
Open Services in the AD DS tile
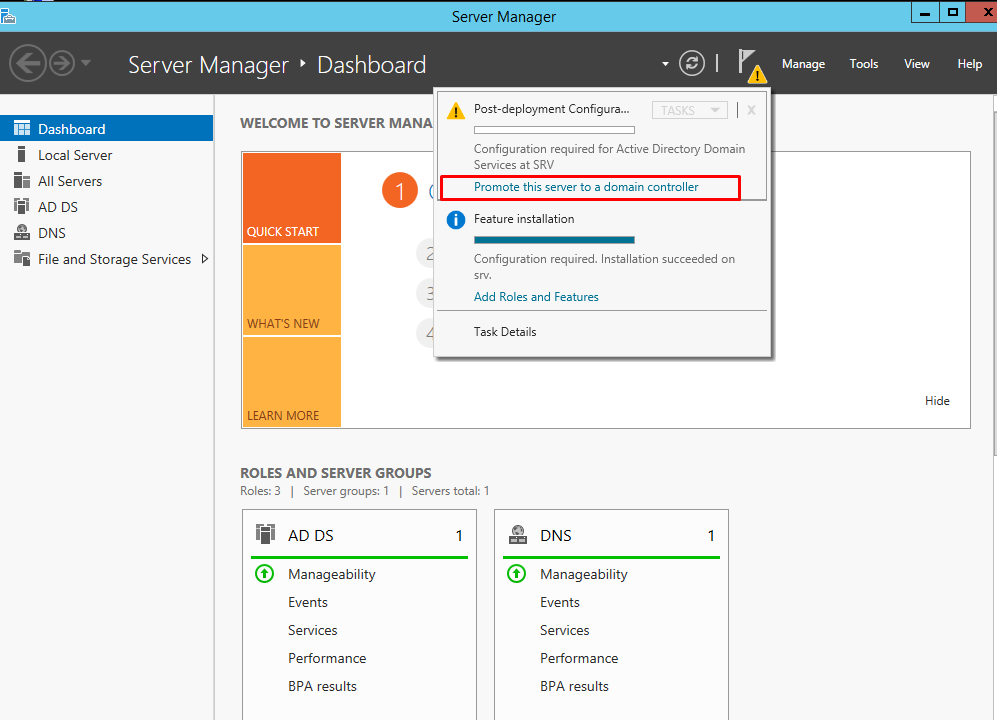312,630
